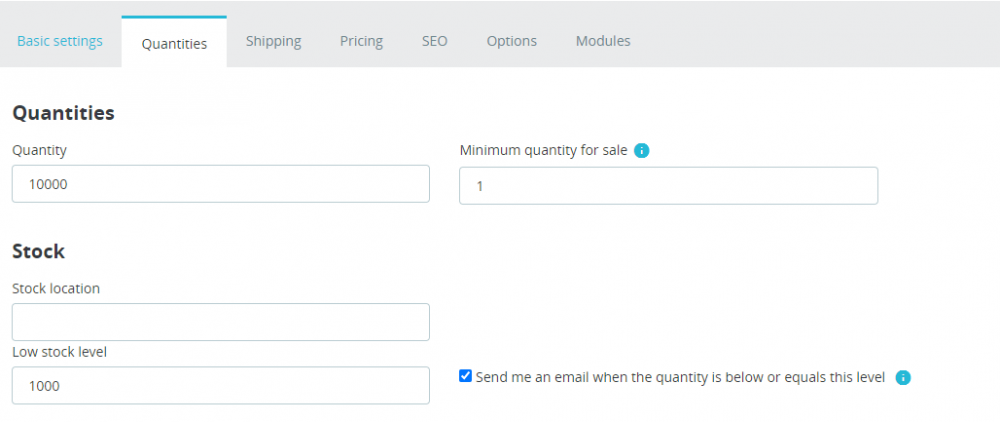Click the 'Stock' section heading
Screen dimensions: 1000x422
[38, 251]
